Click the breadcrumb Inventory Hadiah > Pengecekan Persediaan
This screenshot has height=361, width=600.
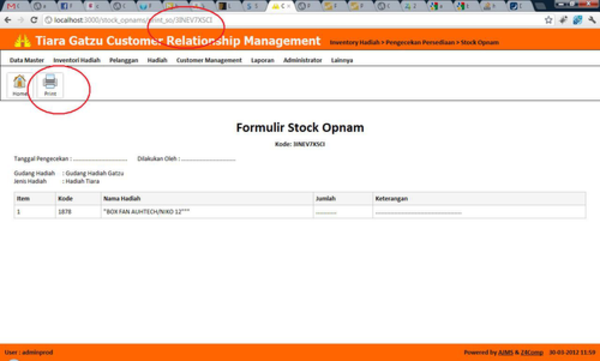[392, 42]
